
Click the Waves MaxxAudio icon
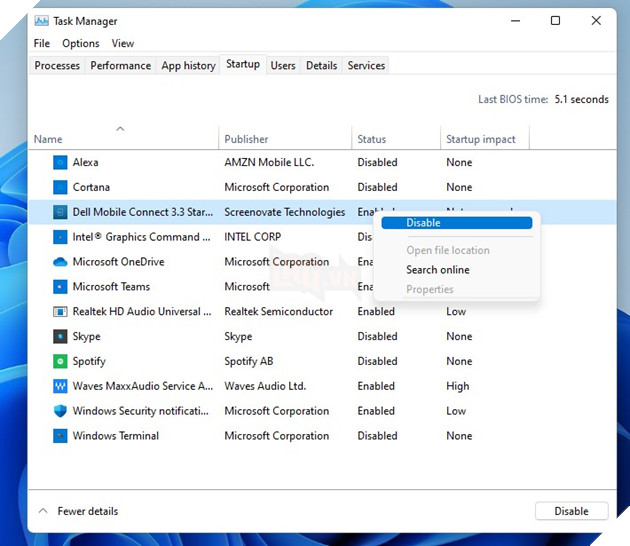click(60, 386)
